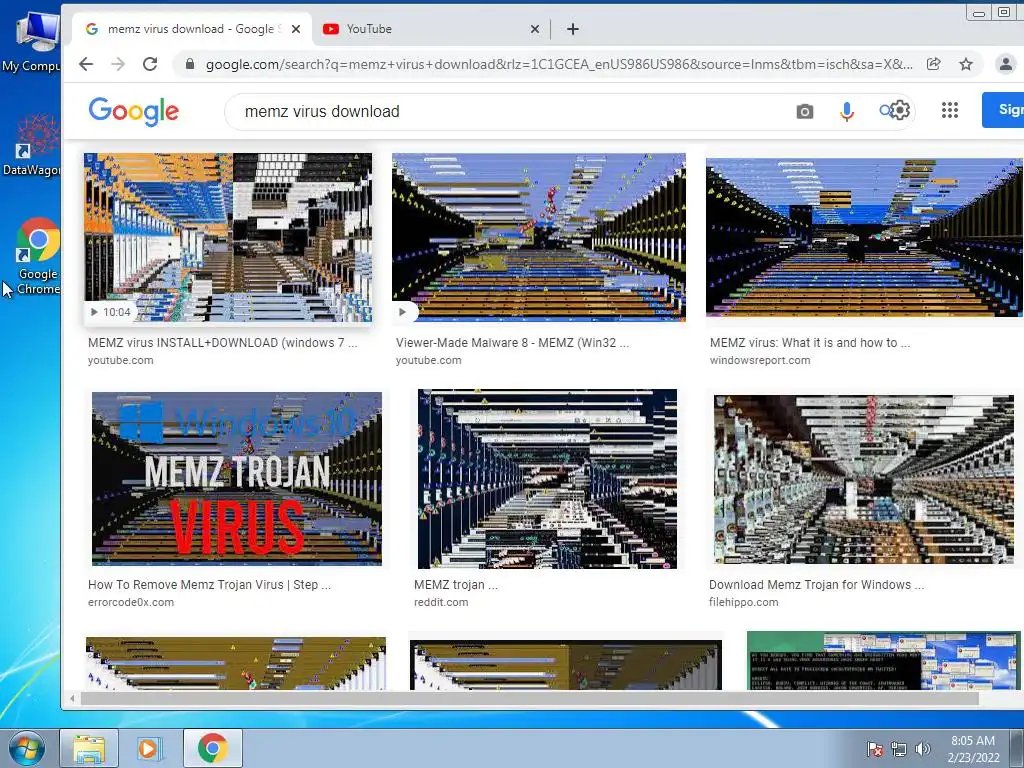Open the DataWagon desktop shortcut
The width and height of the screenshot is (1024, 768).
(x=31, y=145)
